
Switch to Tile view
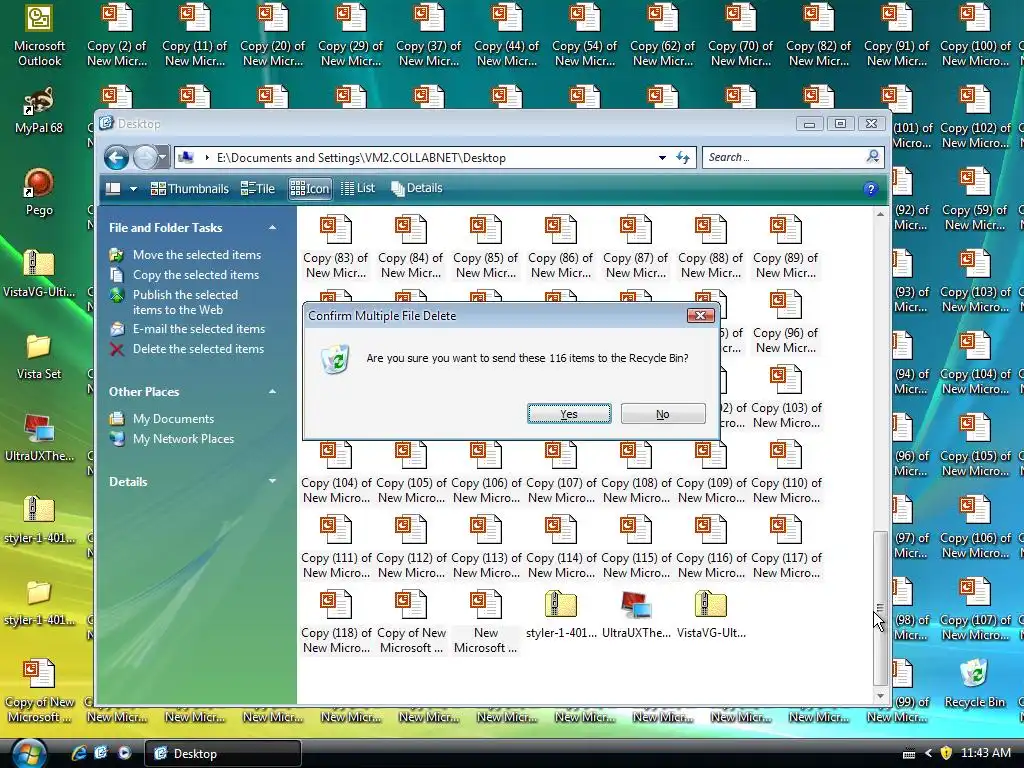(x=257, y=189)
